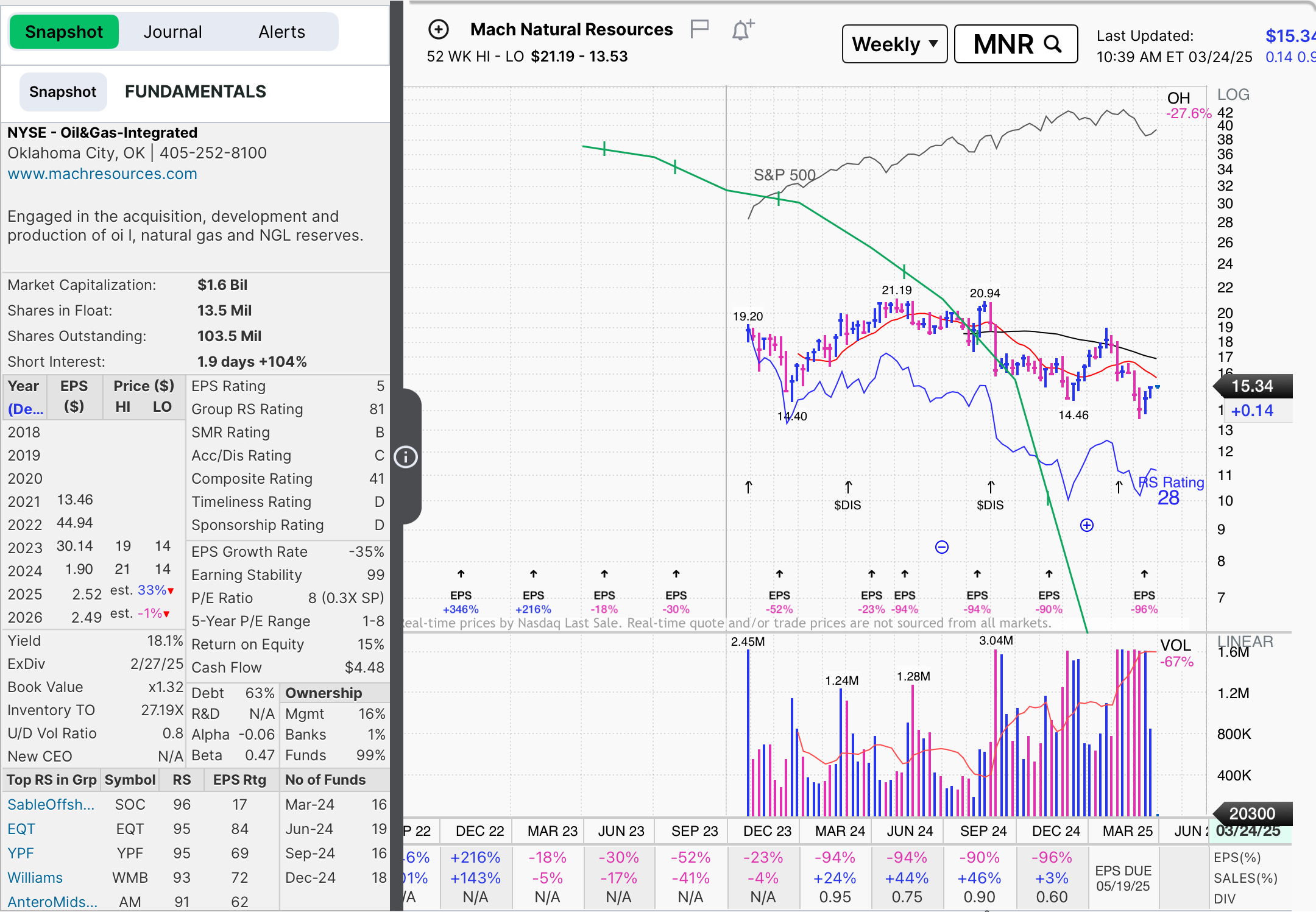The width and height of the screenshot is (1316, 912).
Task: Open the info circle on panel divider
Action: pos(406,457)
